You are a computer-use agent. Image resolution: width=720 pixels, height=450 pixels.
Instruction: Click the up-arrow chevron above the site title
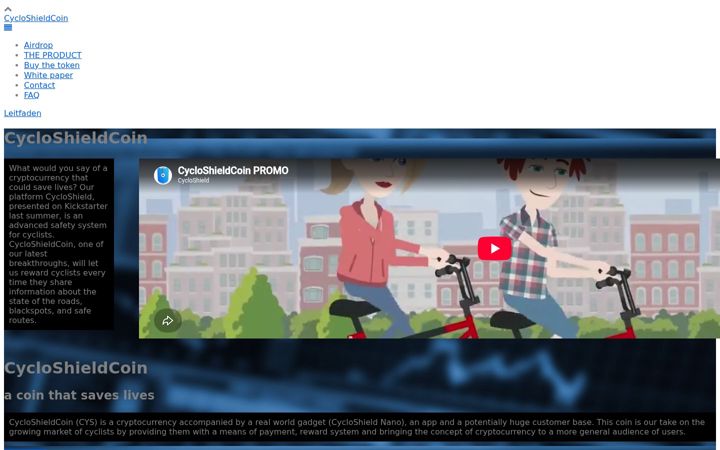tap(8, 9)
